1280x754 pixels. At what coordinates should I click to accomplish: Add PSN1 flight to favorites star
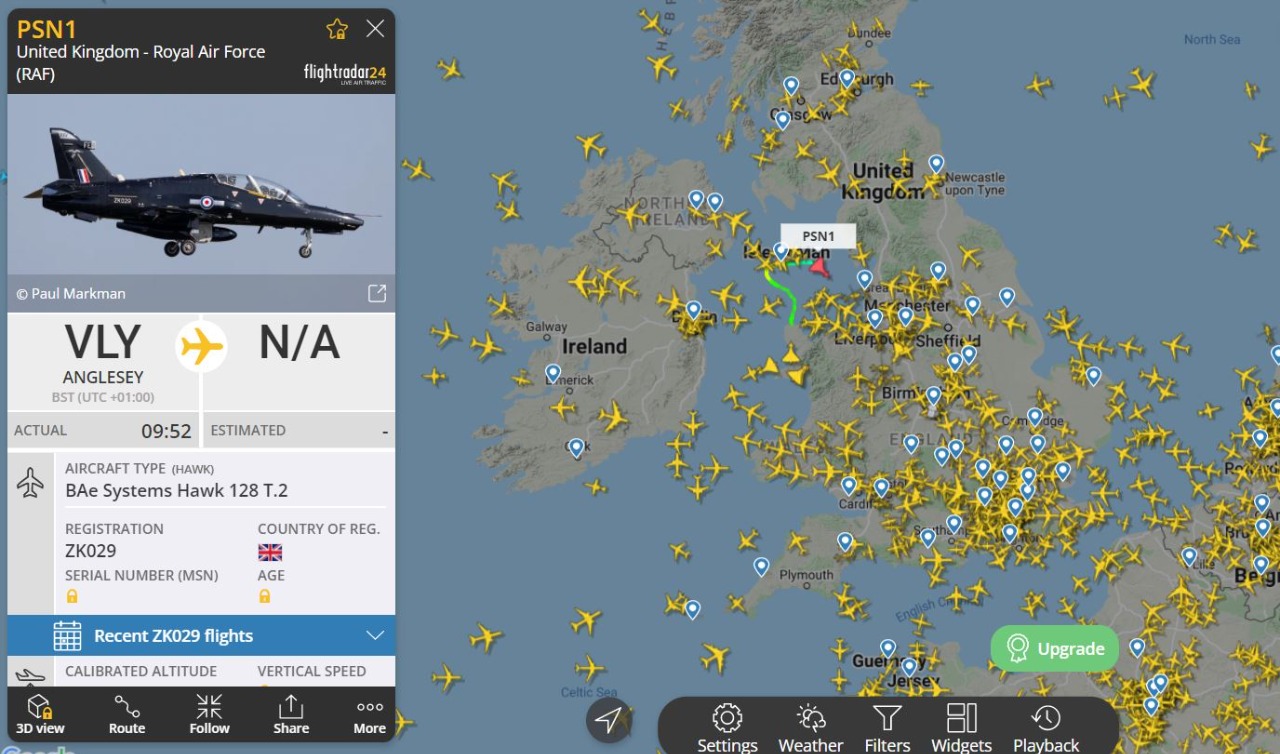pyautogui.click(x=337, y=29)
